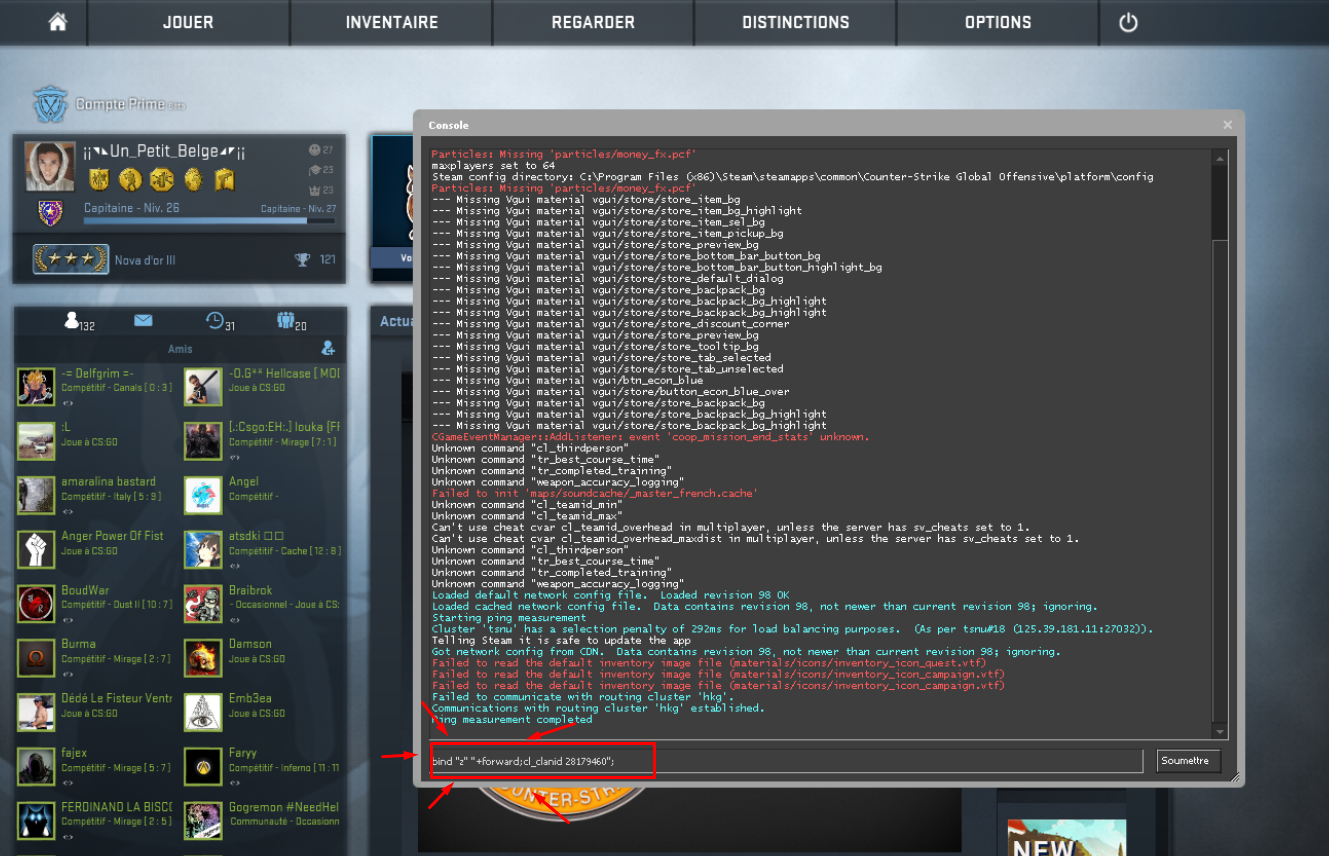This screenshot has height=856, width=1329.
Task: Click Anger Power Of Fist's avatar
Action: 36,550
